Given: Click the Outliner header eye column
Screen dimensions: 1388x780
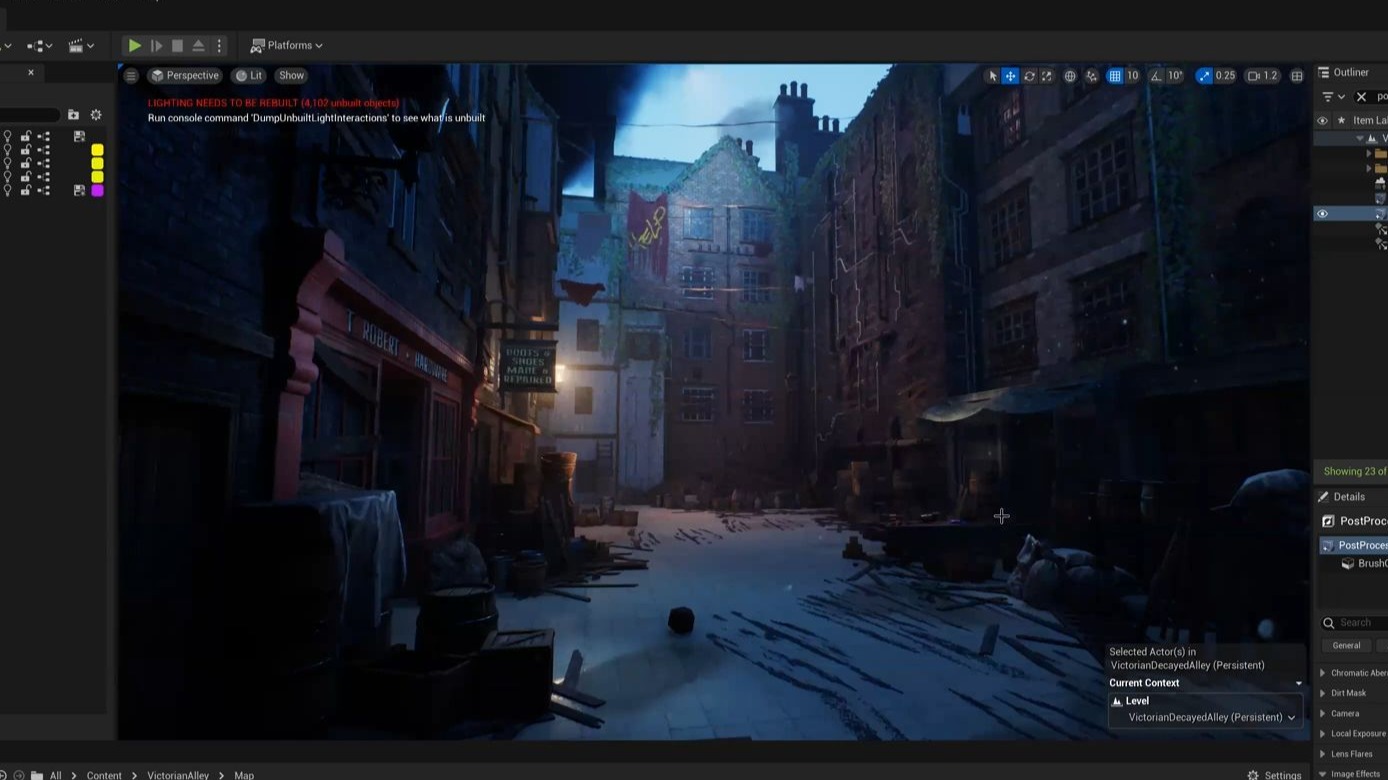Looking at the screenshot, I should pos(1322,121).
